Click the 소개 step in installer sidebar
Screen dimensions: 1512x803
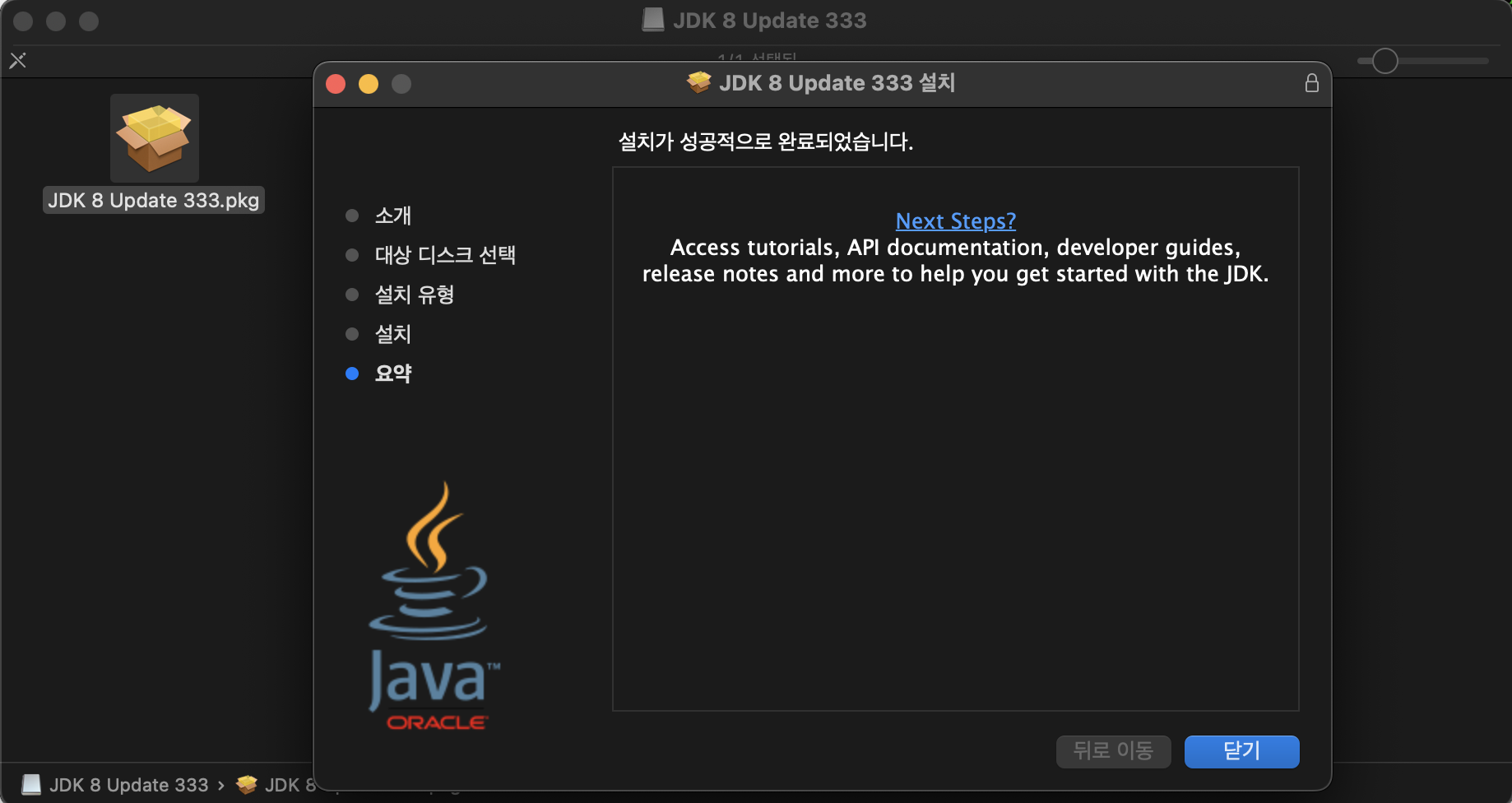[x=392, y=216]
